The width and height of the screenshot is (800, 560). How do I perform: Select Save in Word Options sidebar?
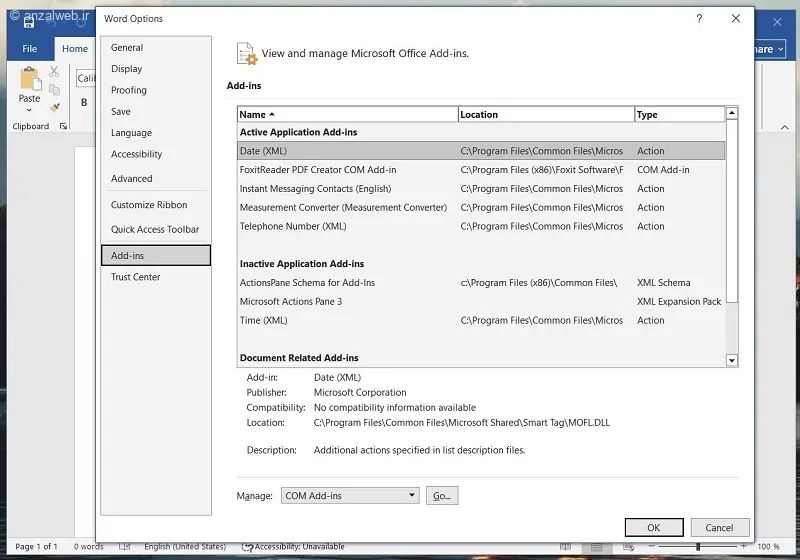pos(156,112)
